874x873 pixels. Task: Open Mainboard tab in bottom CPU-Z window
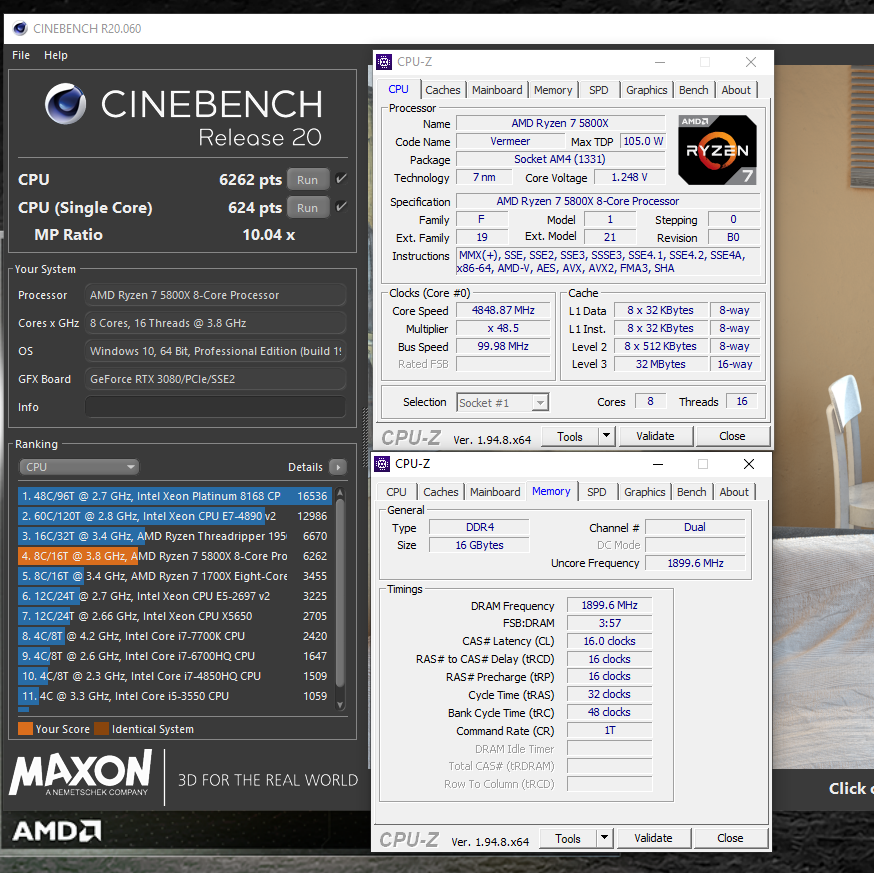click(x=495, y=492)
